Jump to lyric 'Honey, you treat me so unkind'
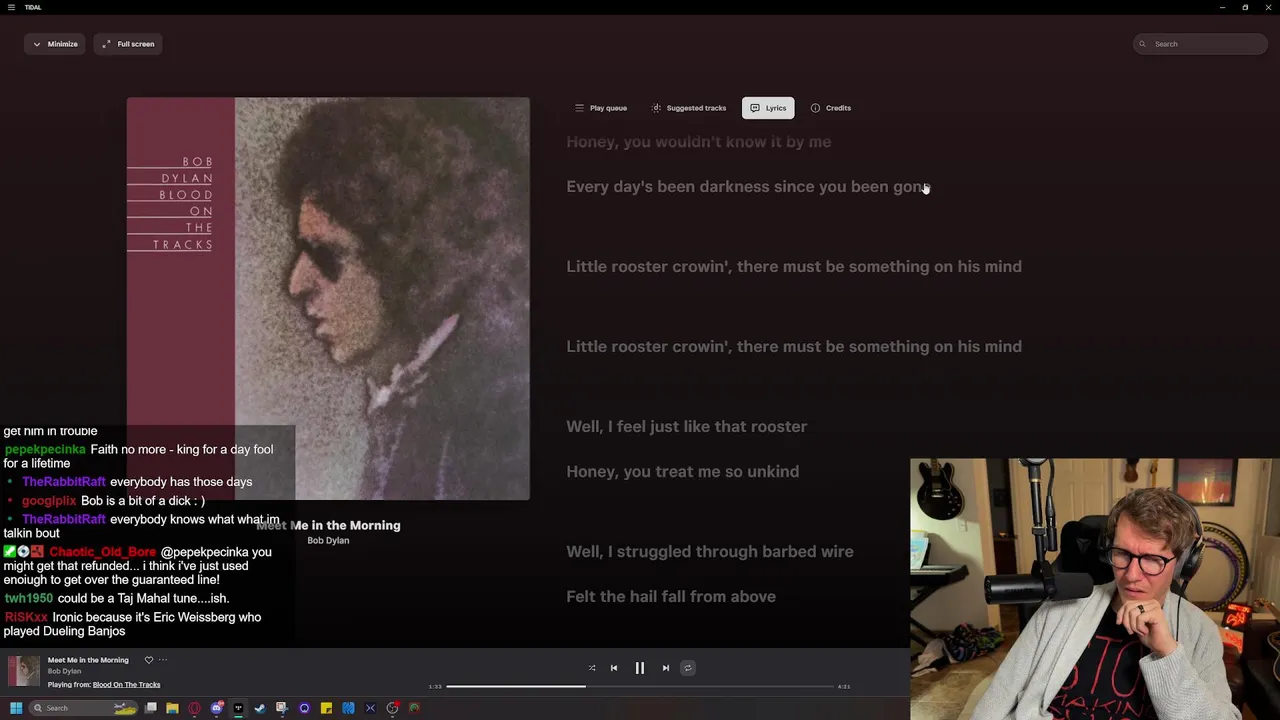This screenshot has width=1280, height=720. 683,472
